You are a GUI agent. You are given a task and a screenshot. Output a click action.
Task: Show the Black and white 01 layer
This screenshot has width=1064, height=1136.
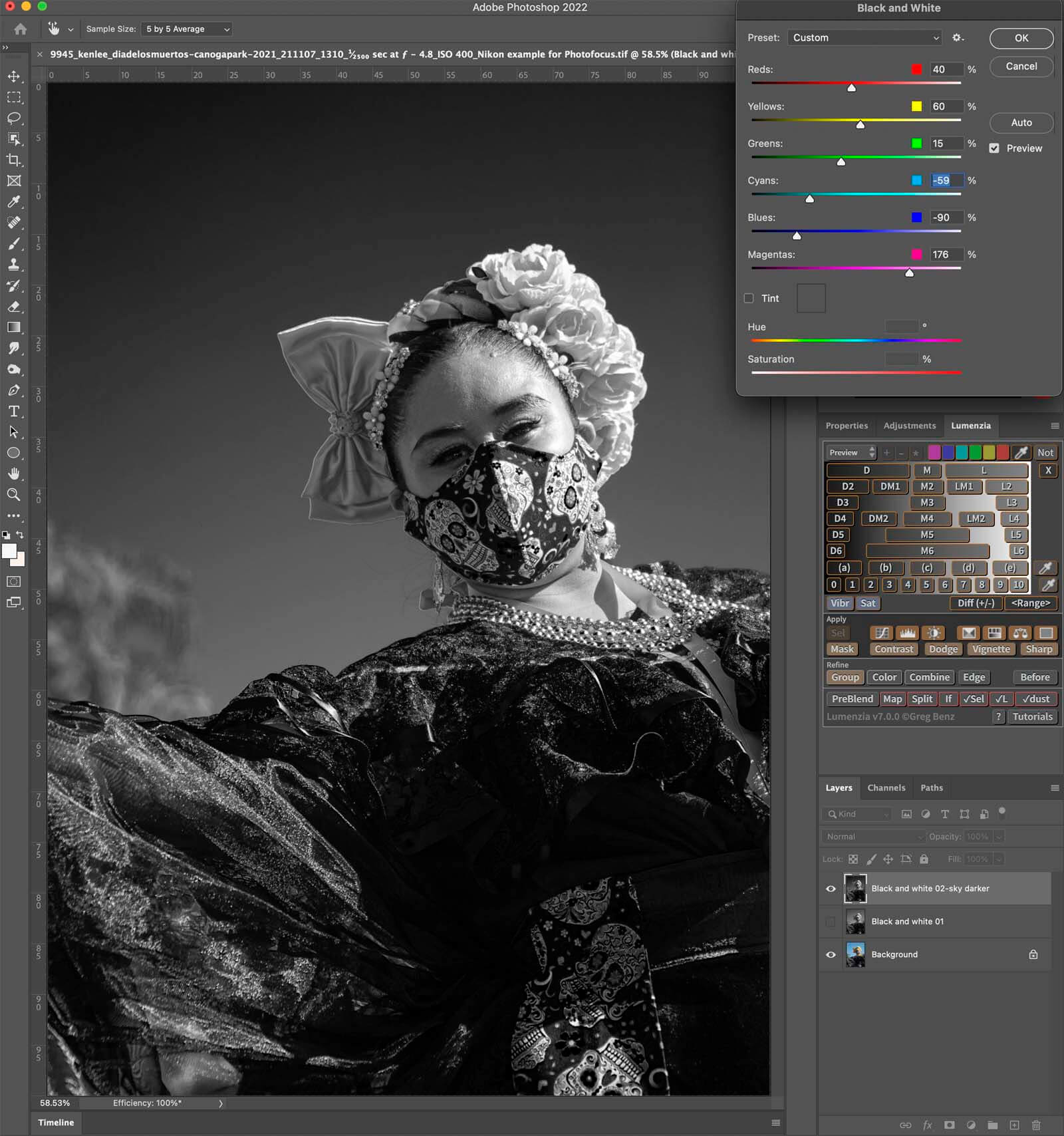(x=831, y=921)
